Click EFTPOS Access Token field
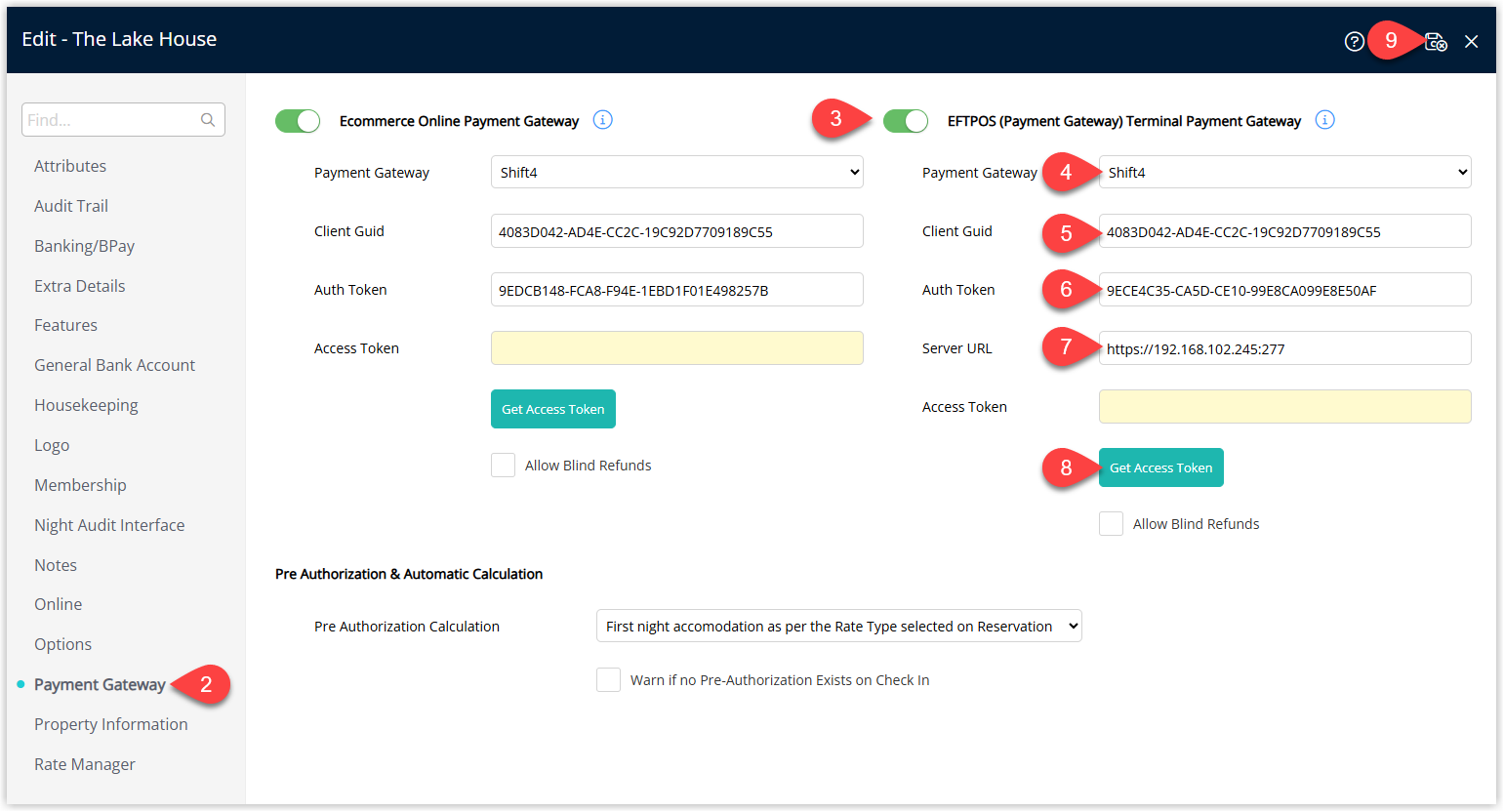The height and width of the screenshot is (812, 1504). [x=1284, y=407]
